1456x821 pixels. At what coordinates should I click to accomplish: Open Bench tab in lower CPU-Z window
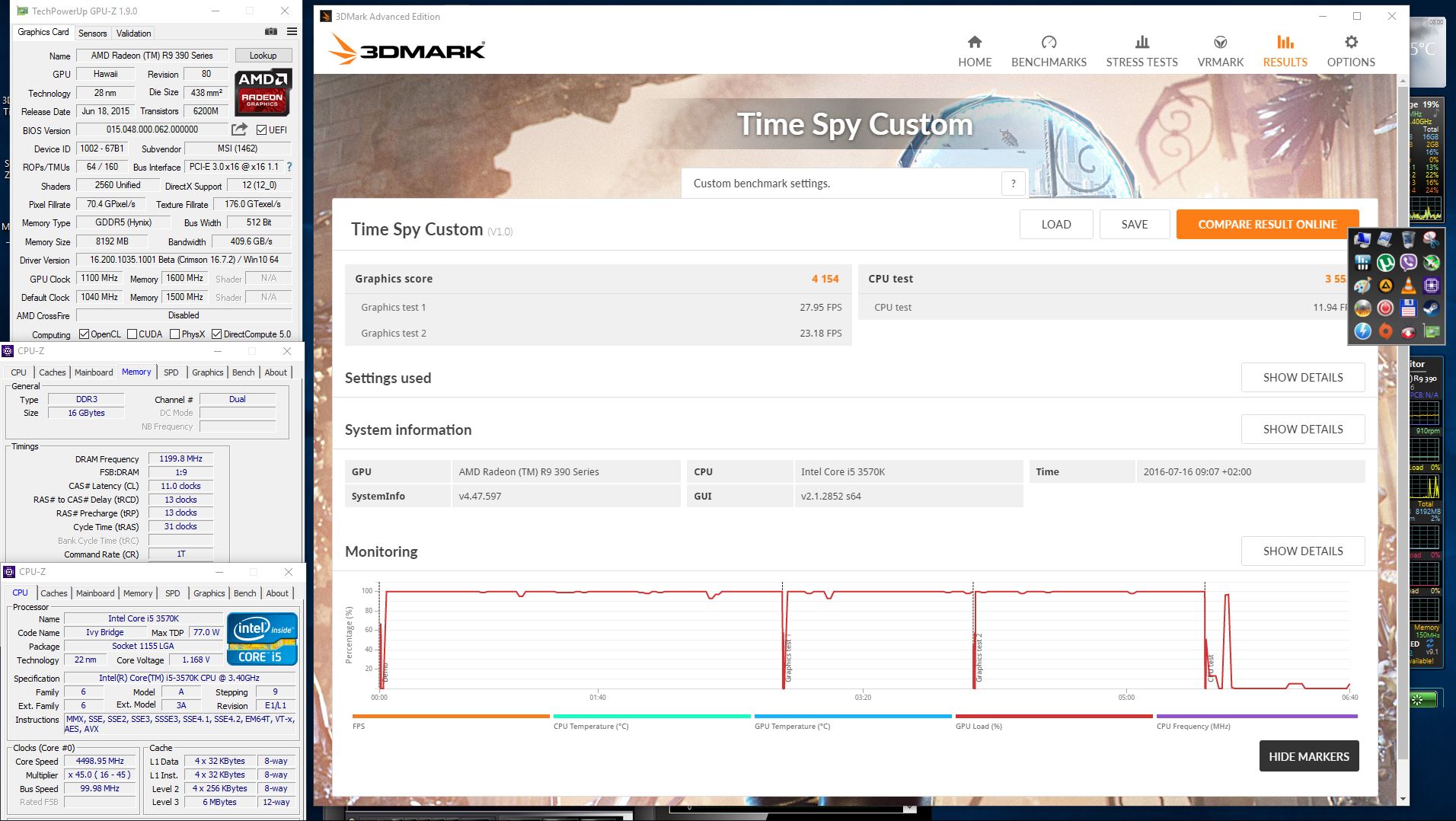(x=244, y=593)
